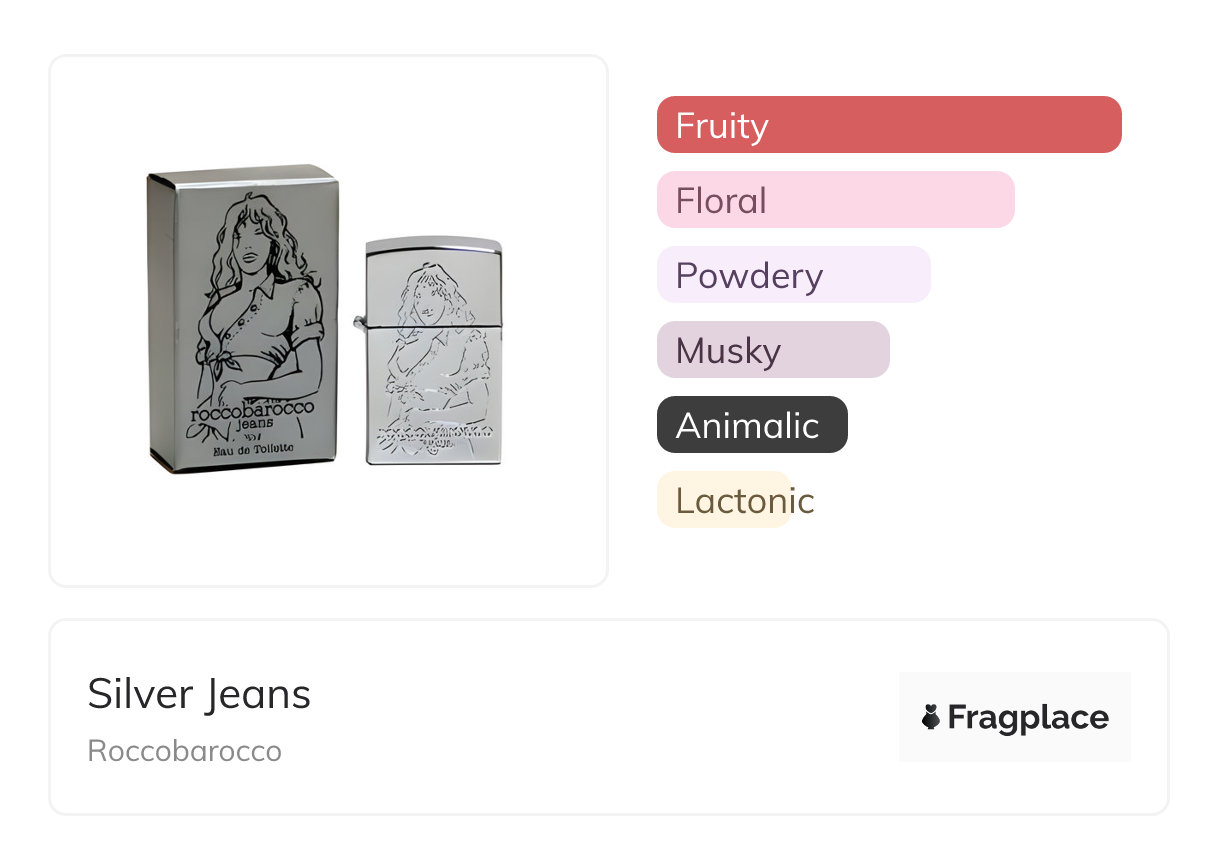The image size is (1218, 864).
Task: Choose the Powdery accord bar
Action: click(x=793, y=275)
